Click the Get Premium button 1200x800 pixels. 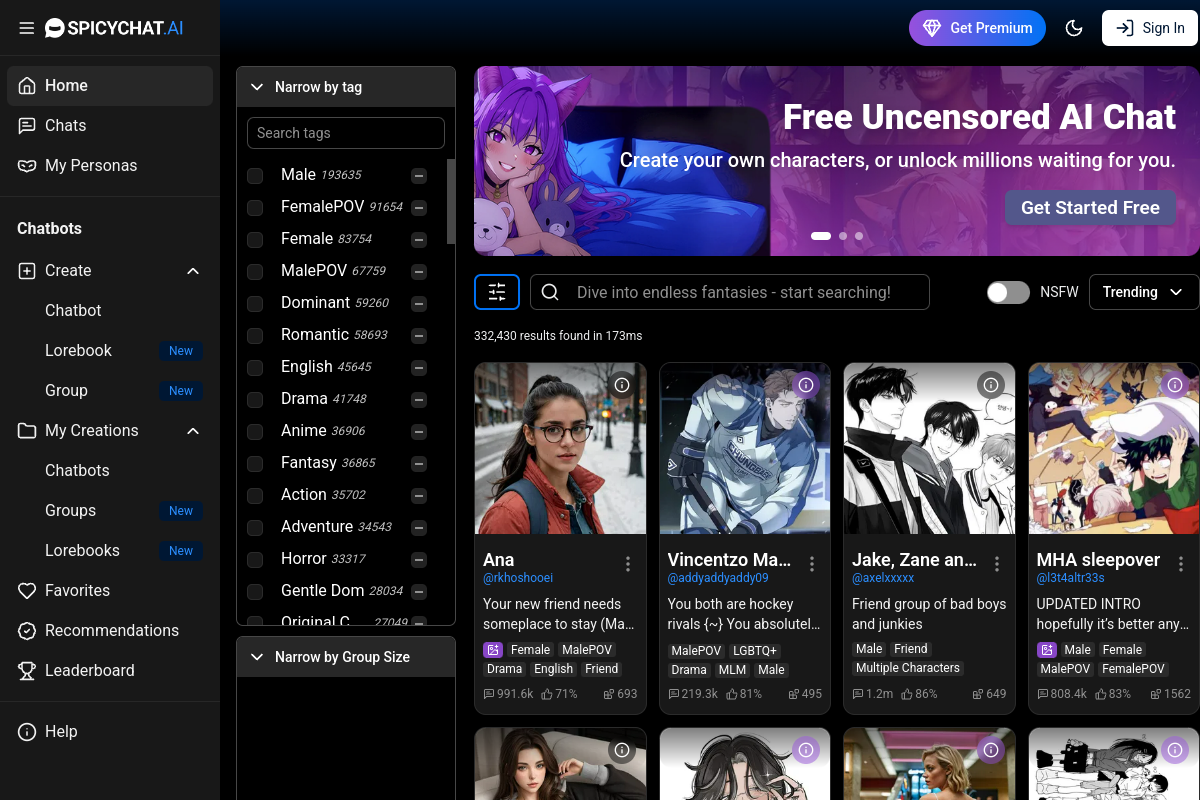(977, 28)
